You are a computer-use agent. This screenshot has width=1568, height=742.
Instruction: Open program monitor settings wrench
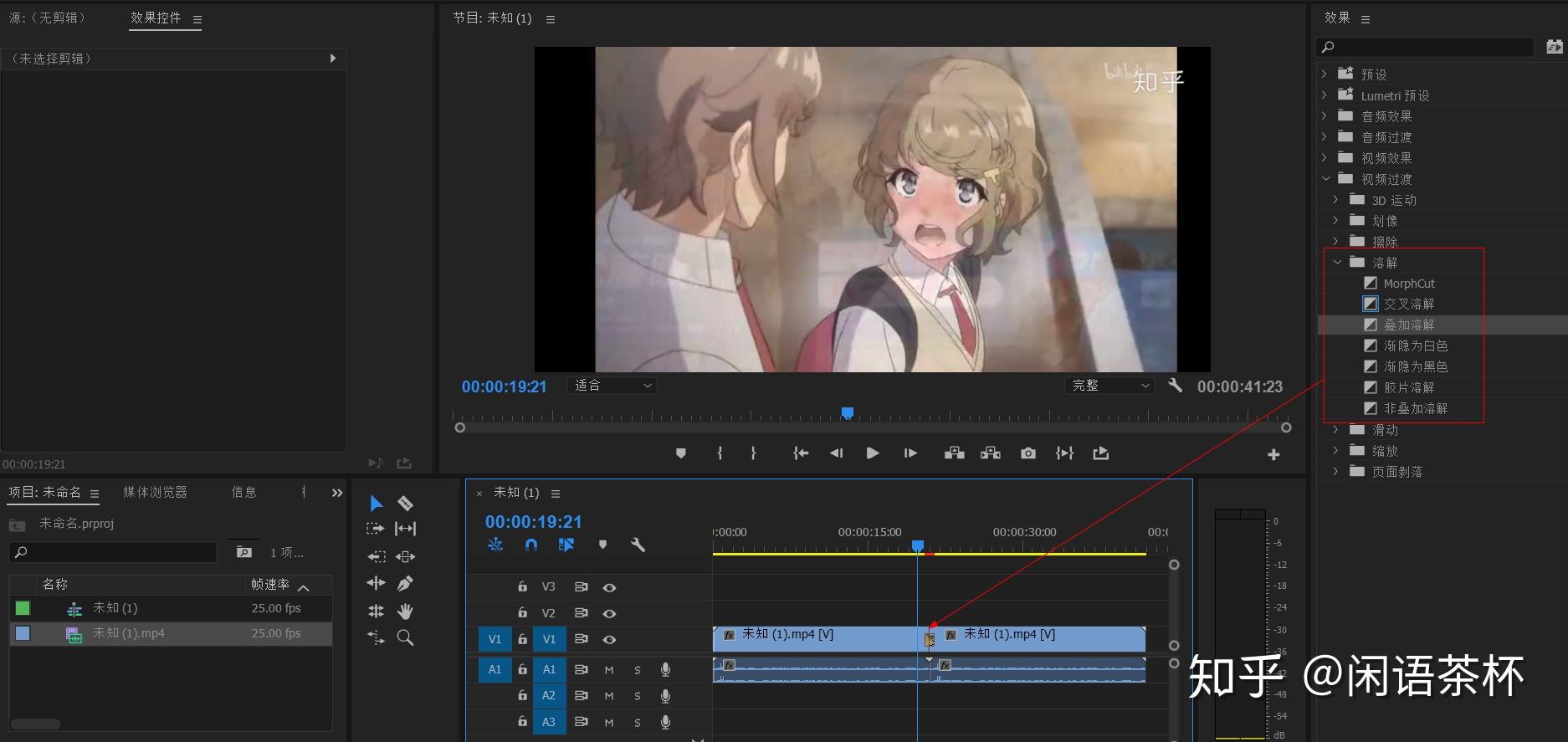[x=1175, y=386]
